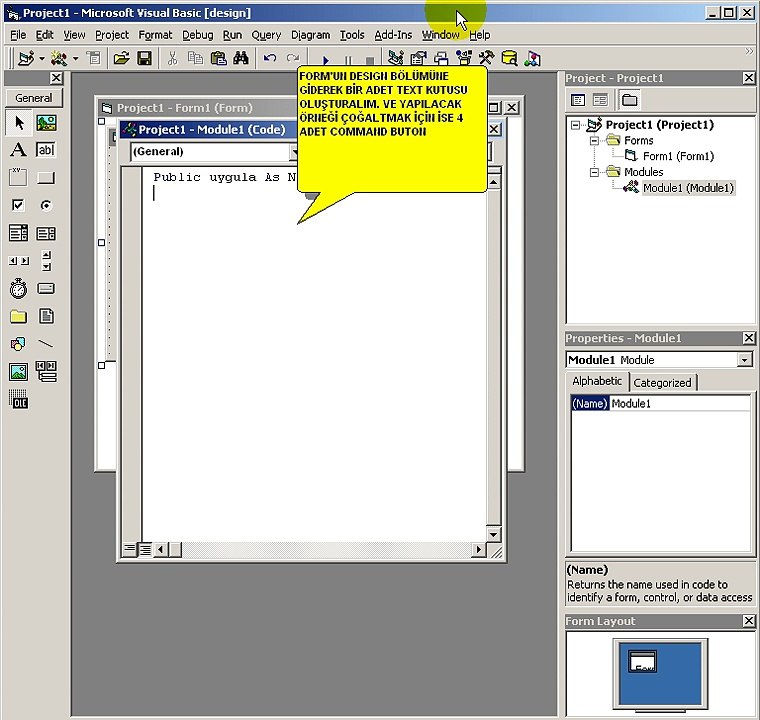
Task: Select the TextBox control tool
Action: pyautogui.click(x=46, y=150)
